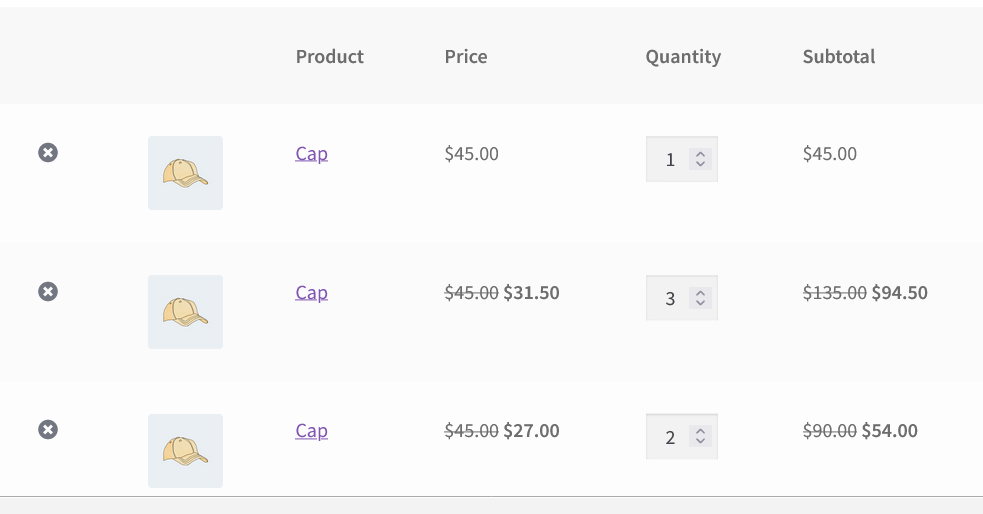Remove the $27.00 Cap item from cart
Screen dimensions: 983x514
[x=48, y=429]
